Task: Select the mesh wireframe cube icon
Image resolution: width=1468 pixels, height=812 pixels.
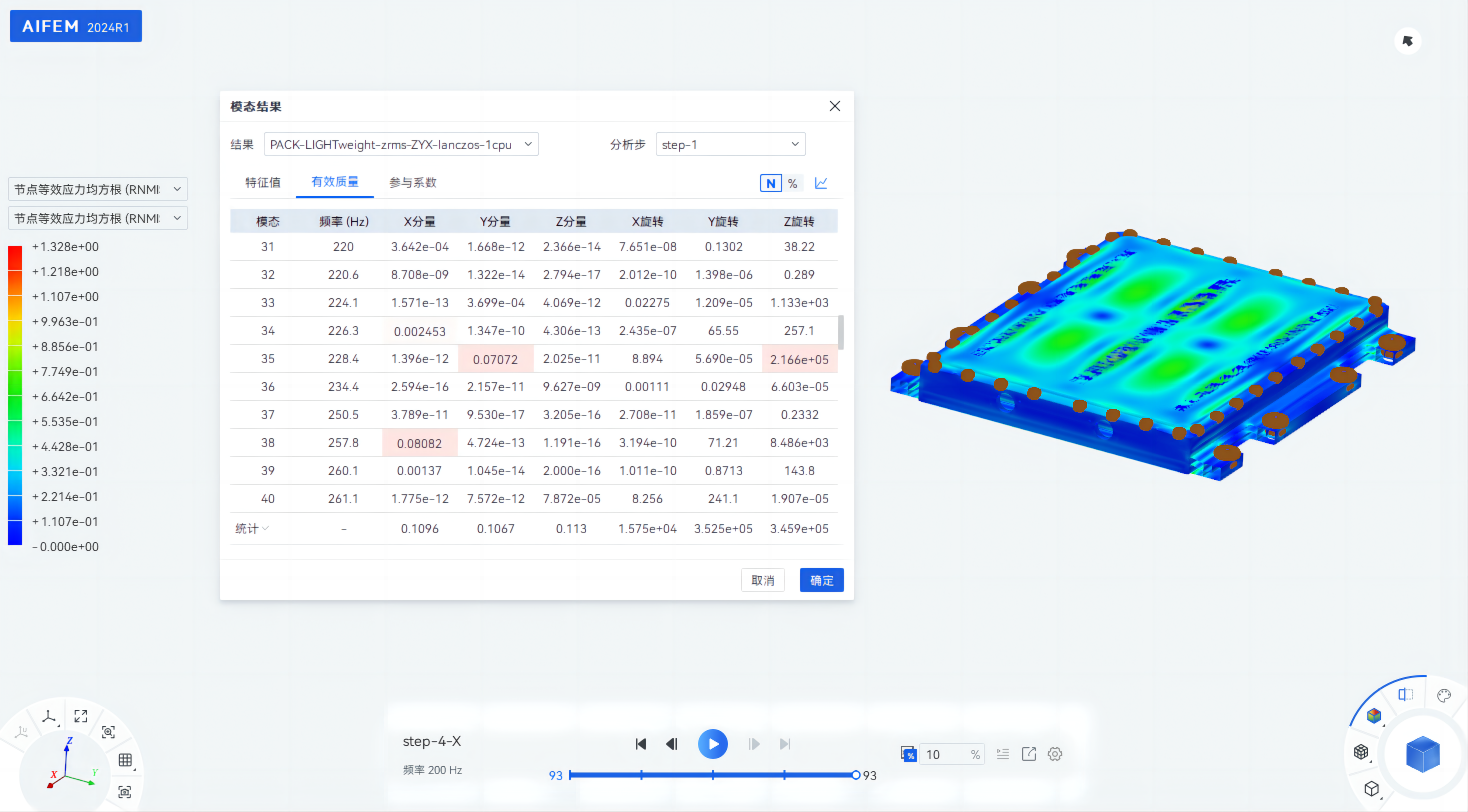Action: tap(1360, 752)
